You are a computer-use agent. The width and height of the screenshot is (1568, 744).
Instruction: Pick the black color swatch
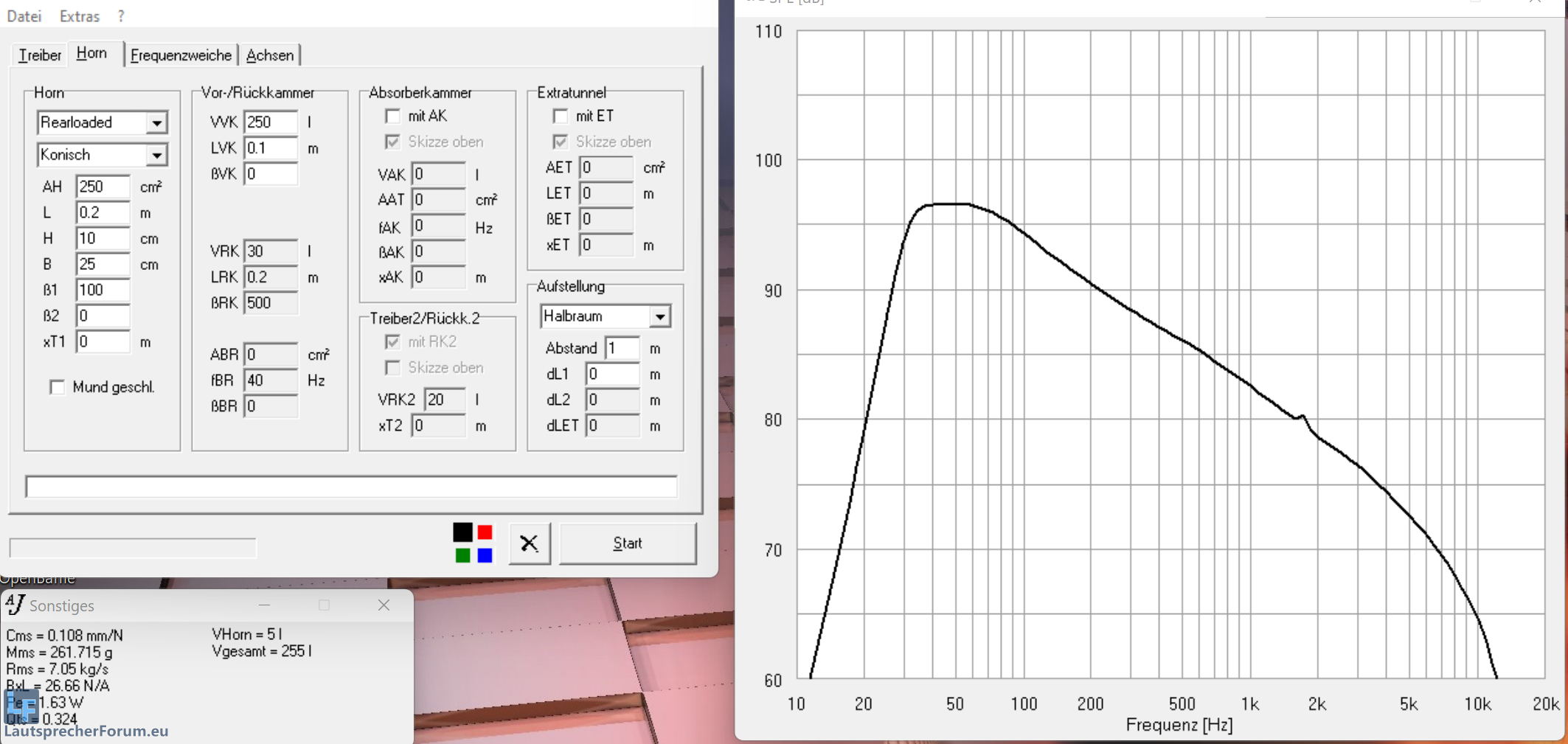(x=462, y=532)
